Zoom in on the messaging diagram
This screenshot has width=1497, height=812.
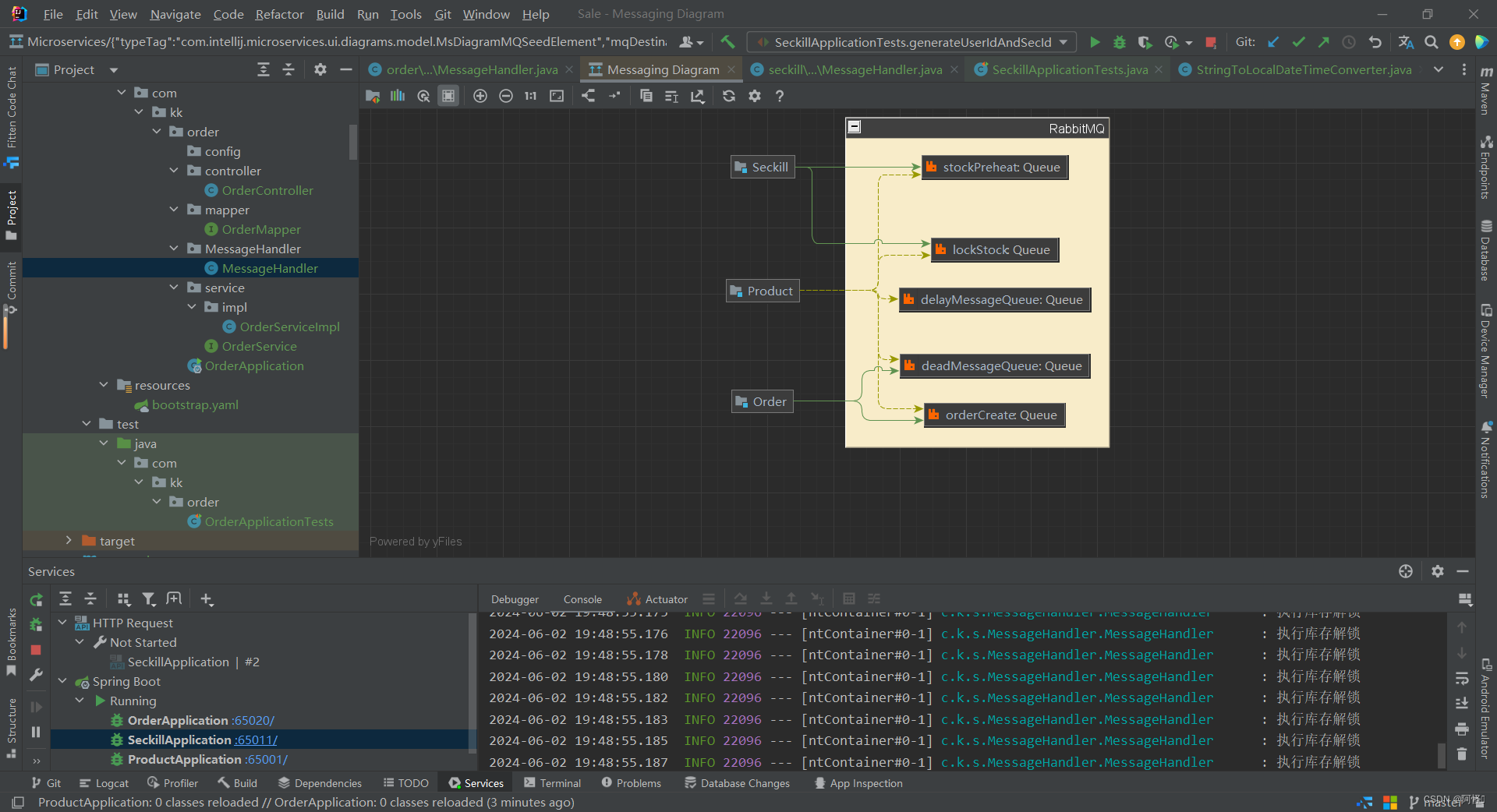point(480,96)
